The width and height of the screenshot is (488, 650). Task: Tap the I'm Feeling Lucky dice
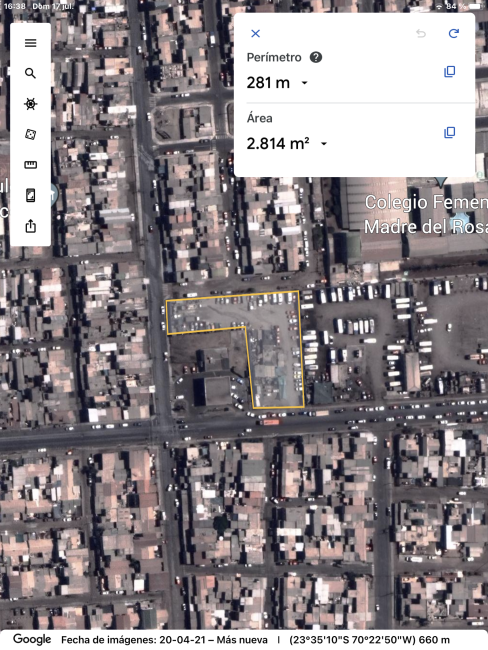coord(30,134)
